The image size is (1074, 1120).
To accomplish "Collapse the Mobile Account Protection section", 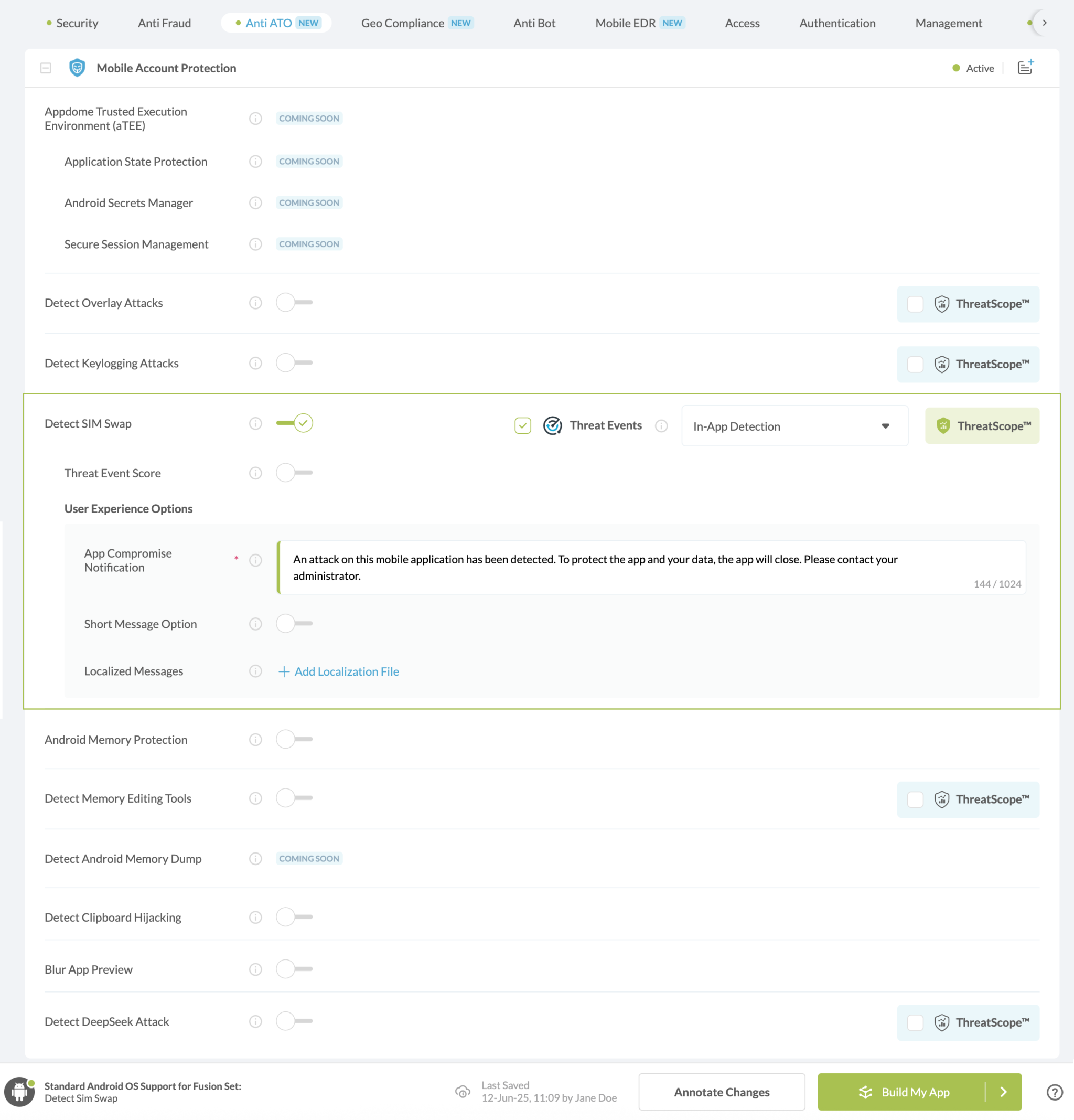I will [x=46, y=68].
